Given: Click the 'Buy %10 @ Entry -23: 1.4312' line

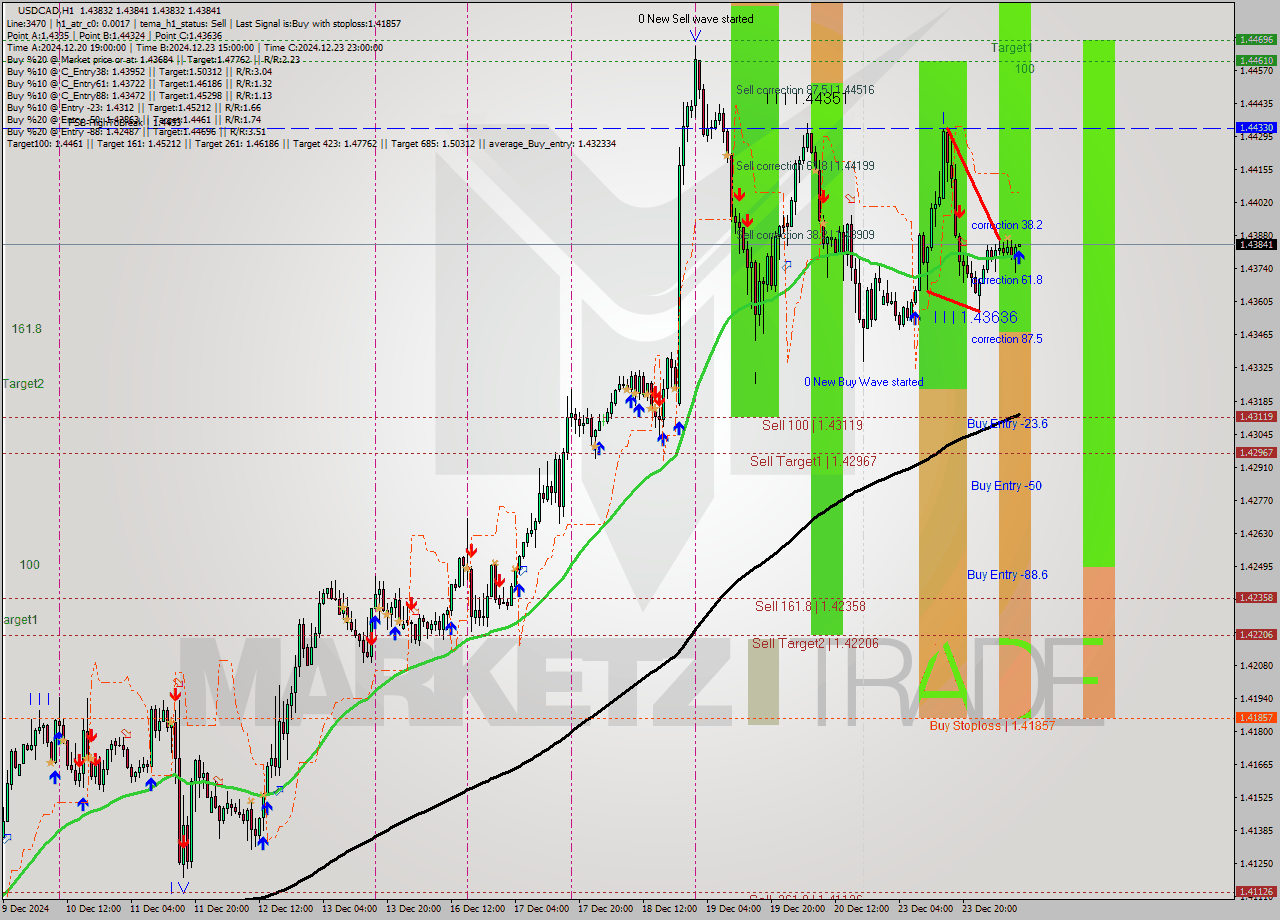Looking at the screenshot, I should (x=134, y=108).
